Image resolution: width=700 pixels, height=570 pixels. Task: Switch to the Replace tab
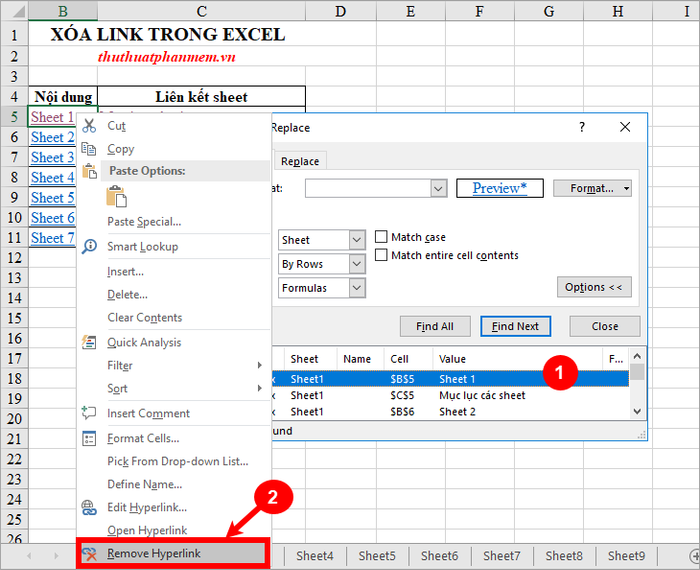coord(300,161)
